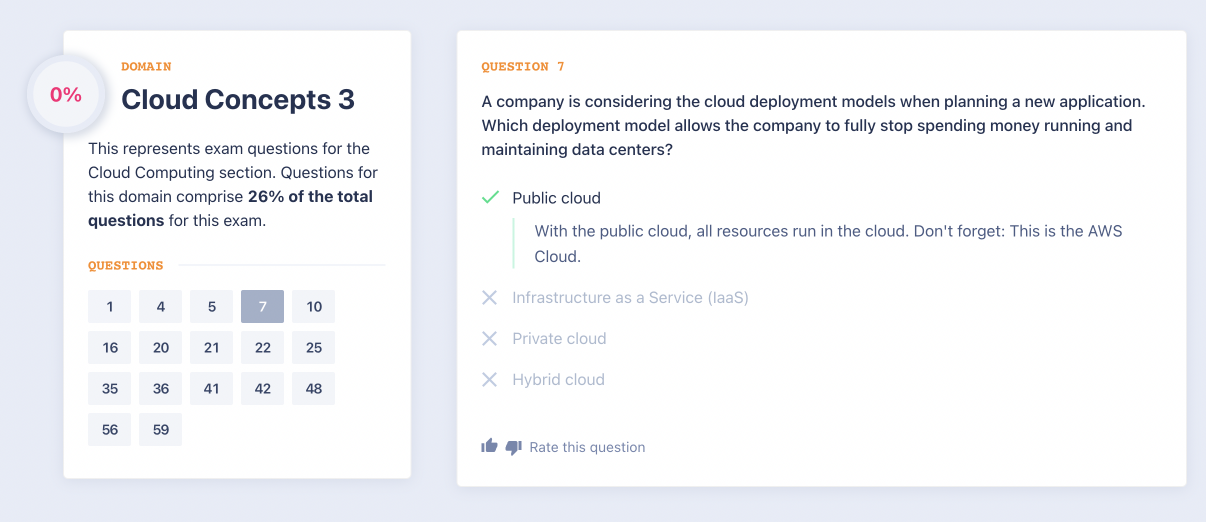The image size is (1206, 522).
Task: Open question 10 from the list
Action: tap(314, 307)
